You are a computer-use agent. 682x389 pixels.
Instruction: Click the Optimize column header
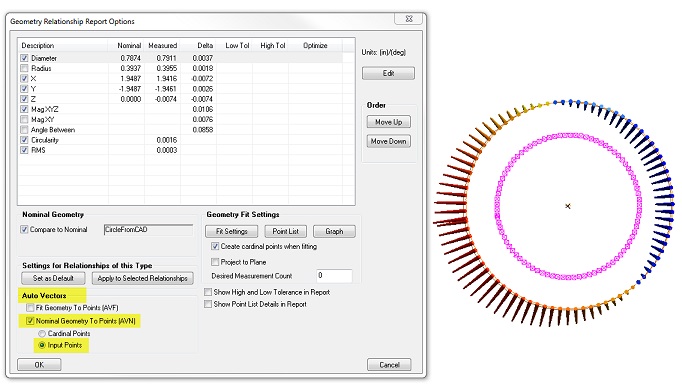click(x=315, y=45)
